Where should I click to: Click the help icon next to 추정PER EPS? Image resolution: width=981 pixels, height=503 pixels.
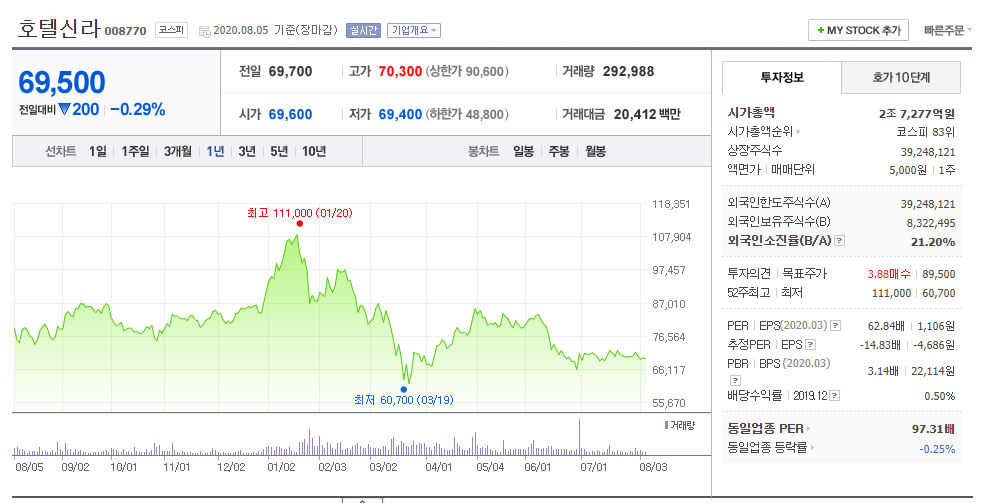tap(811, 344)
